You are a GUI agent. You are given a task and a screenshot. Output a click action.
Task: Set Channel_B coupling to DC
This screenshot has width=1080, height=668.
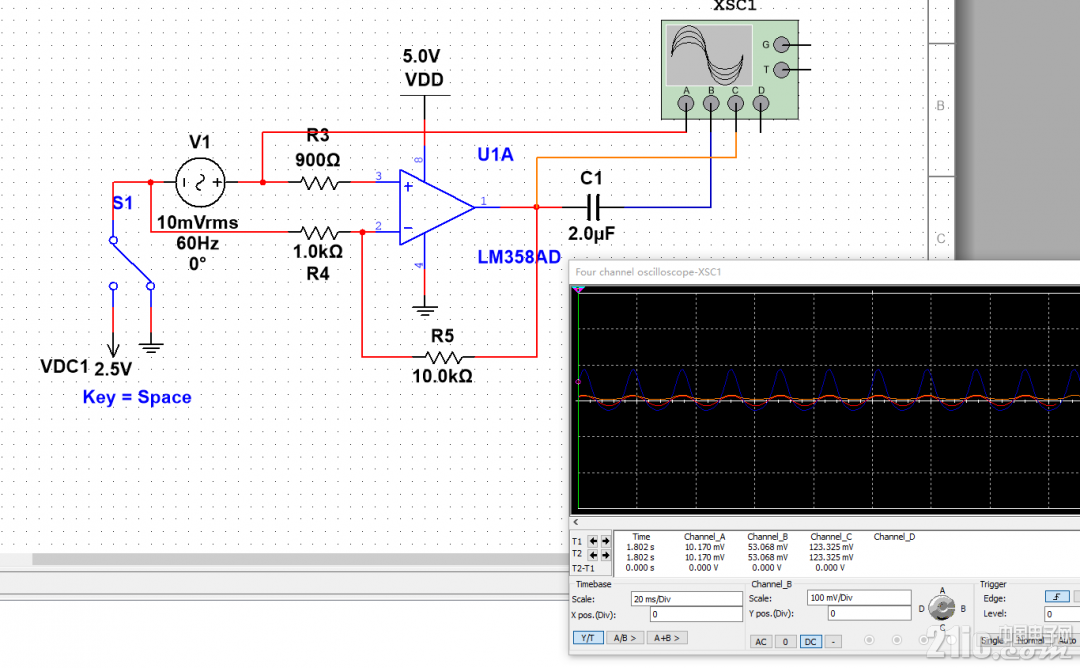810,642
